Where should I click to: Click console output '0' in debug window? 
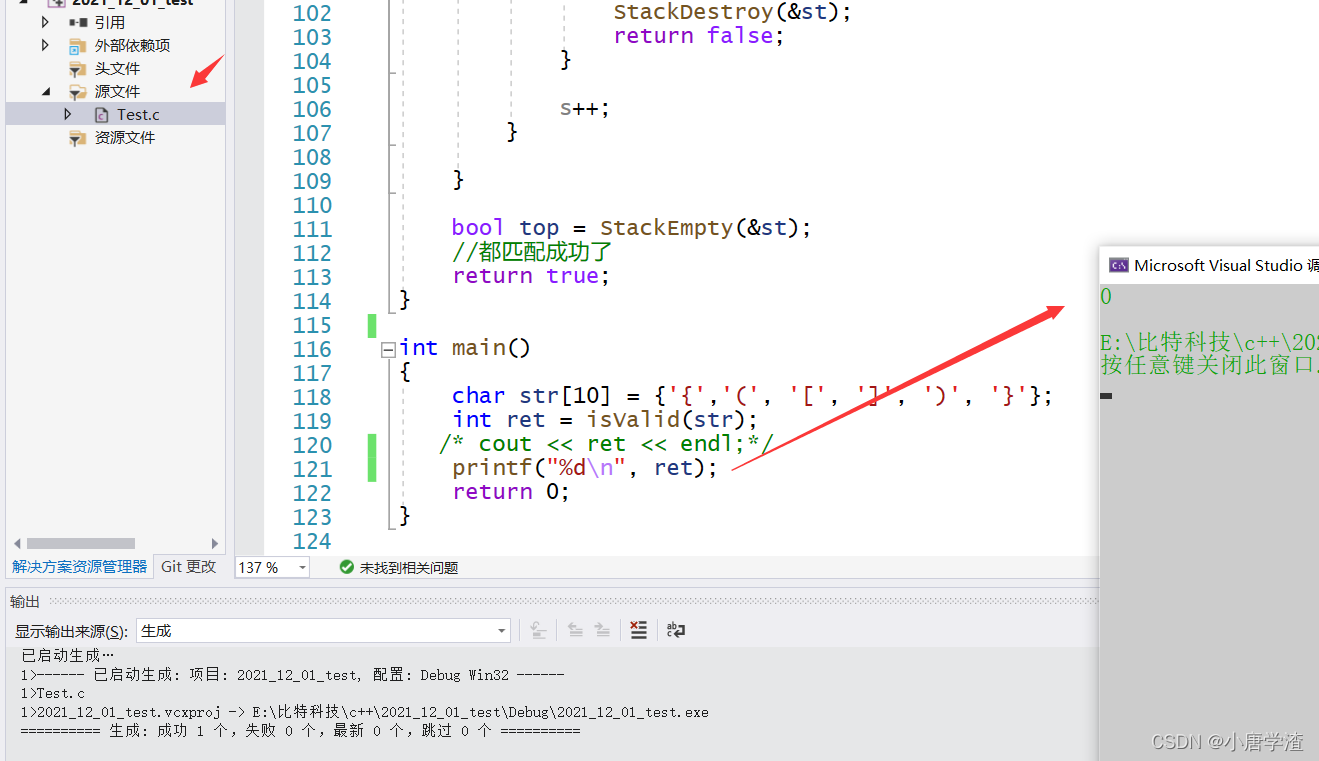[x=1106, y=297]
